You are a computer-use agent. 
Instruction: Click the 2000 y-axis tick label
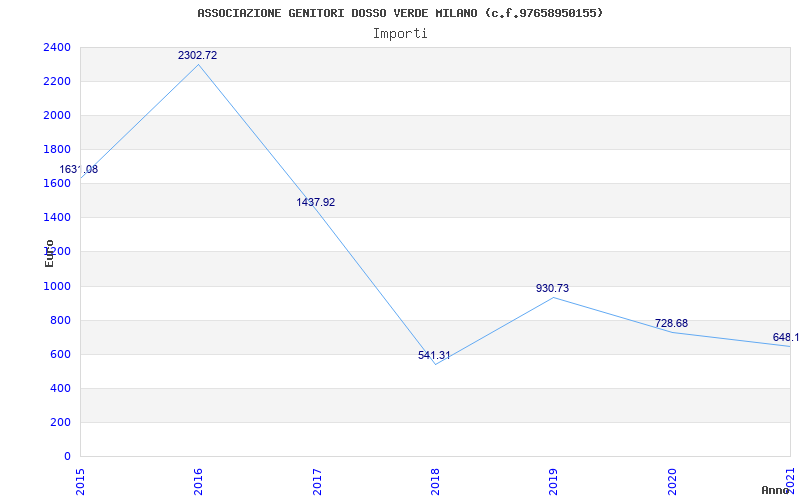57,115
